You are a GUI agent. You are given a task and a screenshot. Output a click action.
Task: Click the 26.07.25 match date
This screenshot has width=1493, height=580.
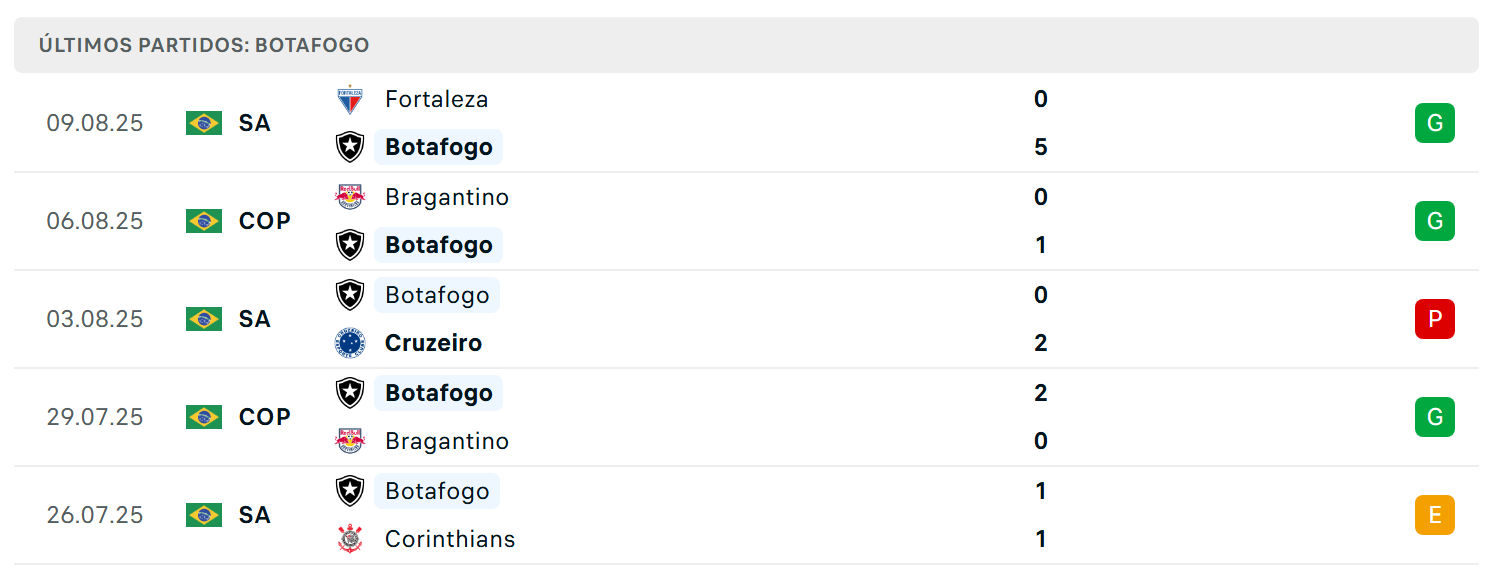pyautogui.click(x=95, y=515)
